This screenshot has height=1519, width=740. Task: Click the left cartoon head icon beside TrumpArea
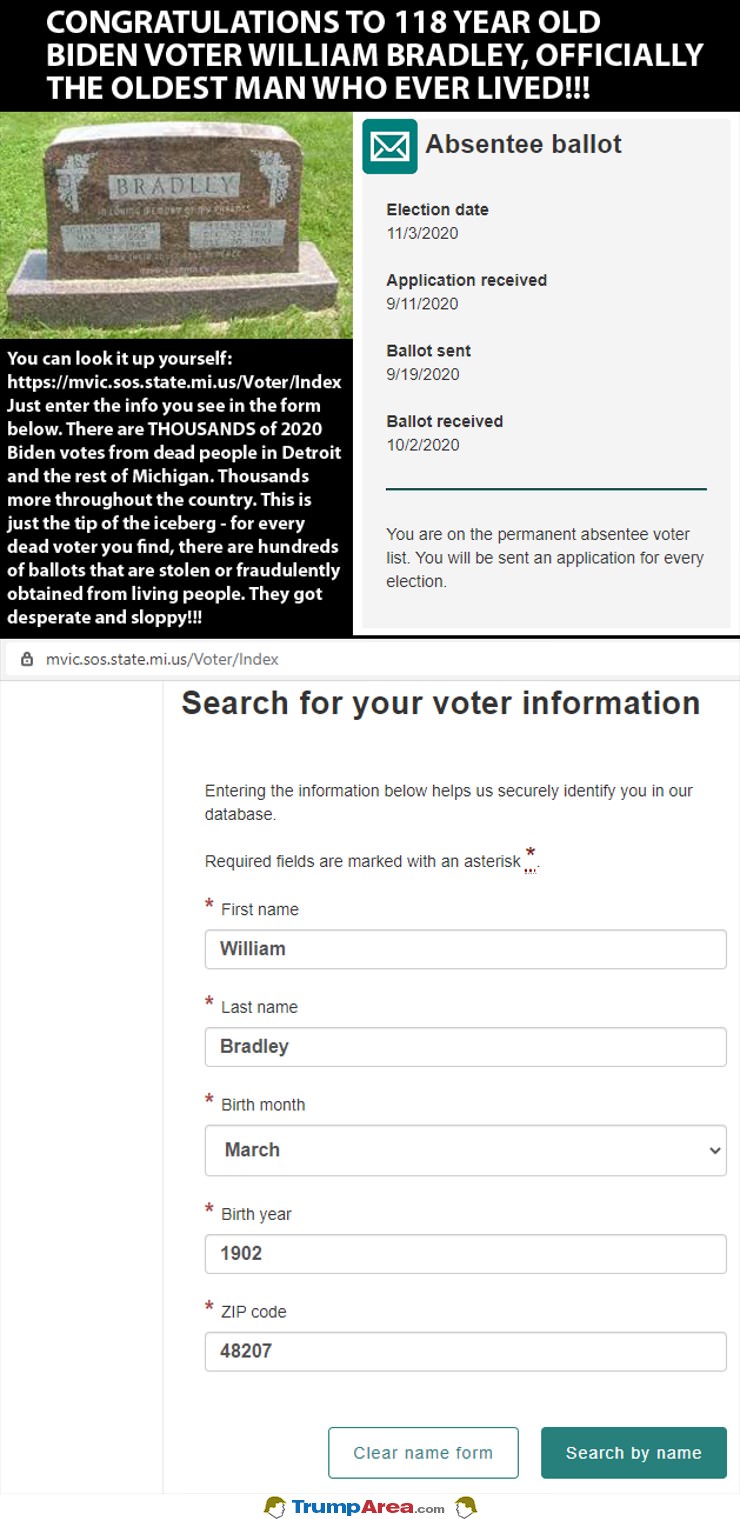pos(275,1506)
